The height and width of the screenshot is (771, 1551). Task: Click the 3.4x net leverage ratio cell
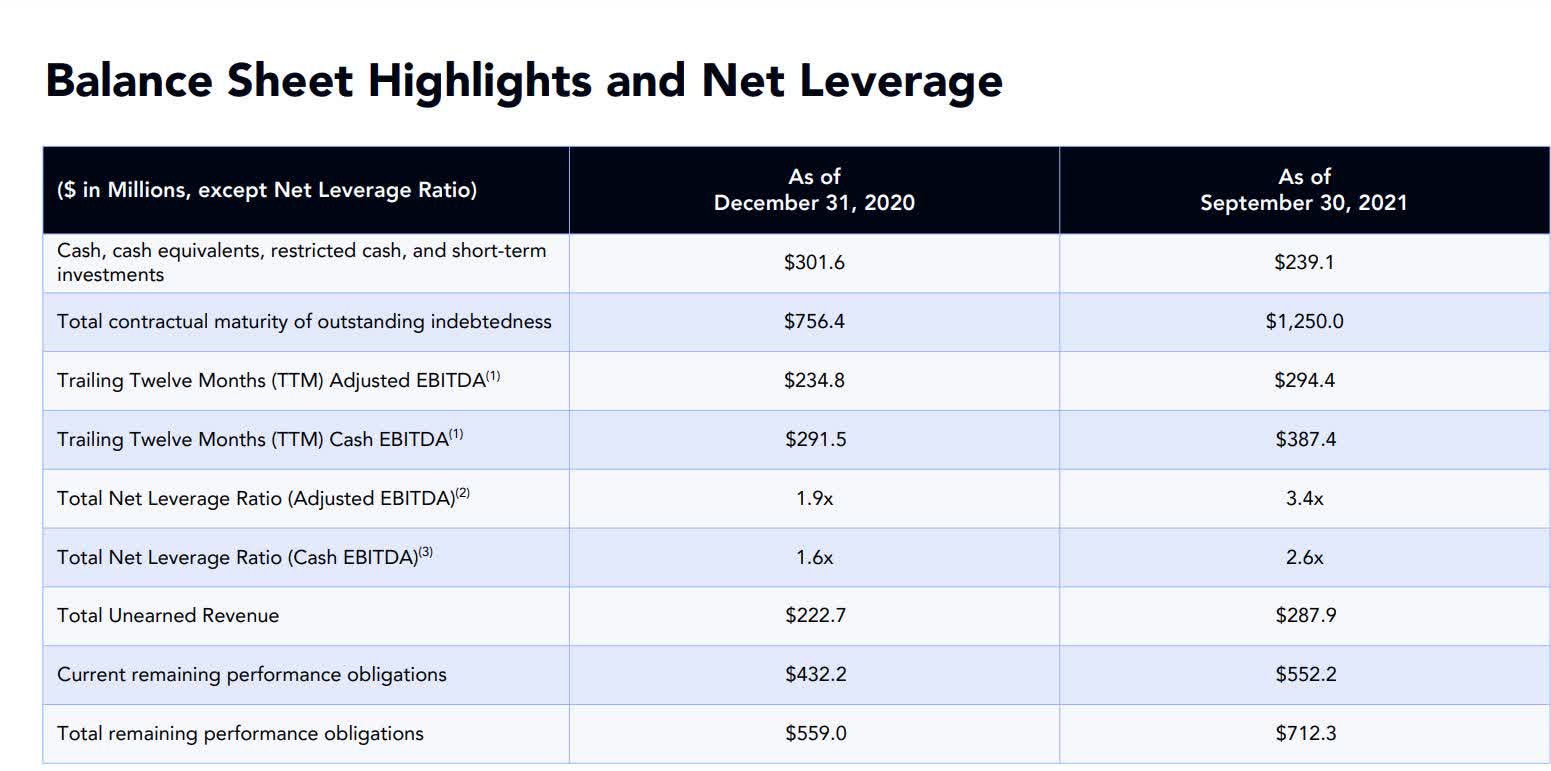pos(1304,498)
